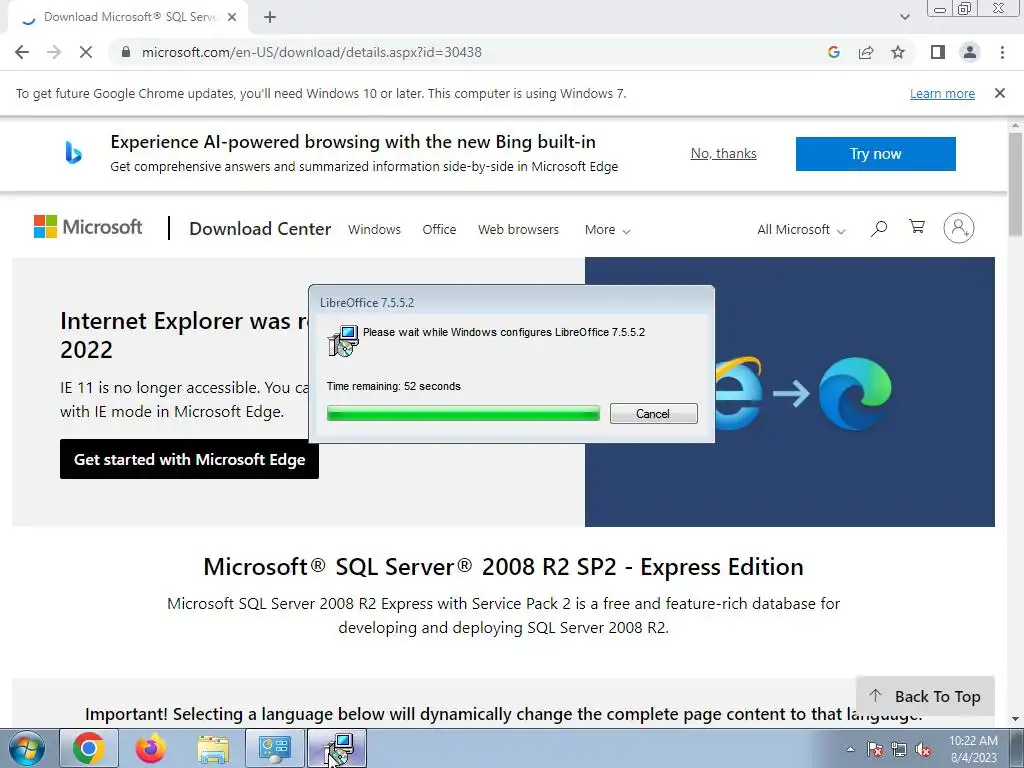Open Chrome three-dot menu
Screen dimensions: 1024x768
[x=1002, y=52]
